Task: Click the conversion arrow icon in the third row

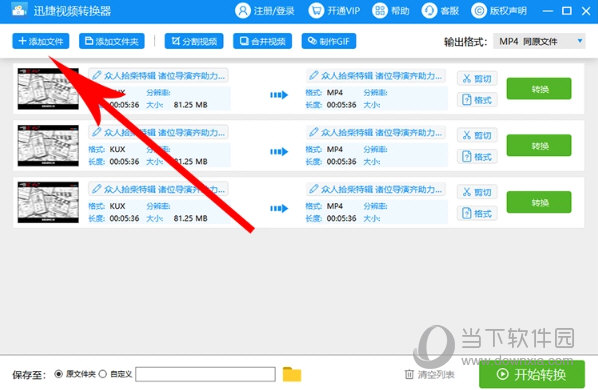Action: tap(279, 209)
